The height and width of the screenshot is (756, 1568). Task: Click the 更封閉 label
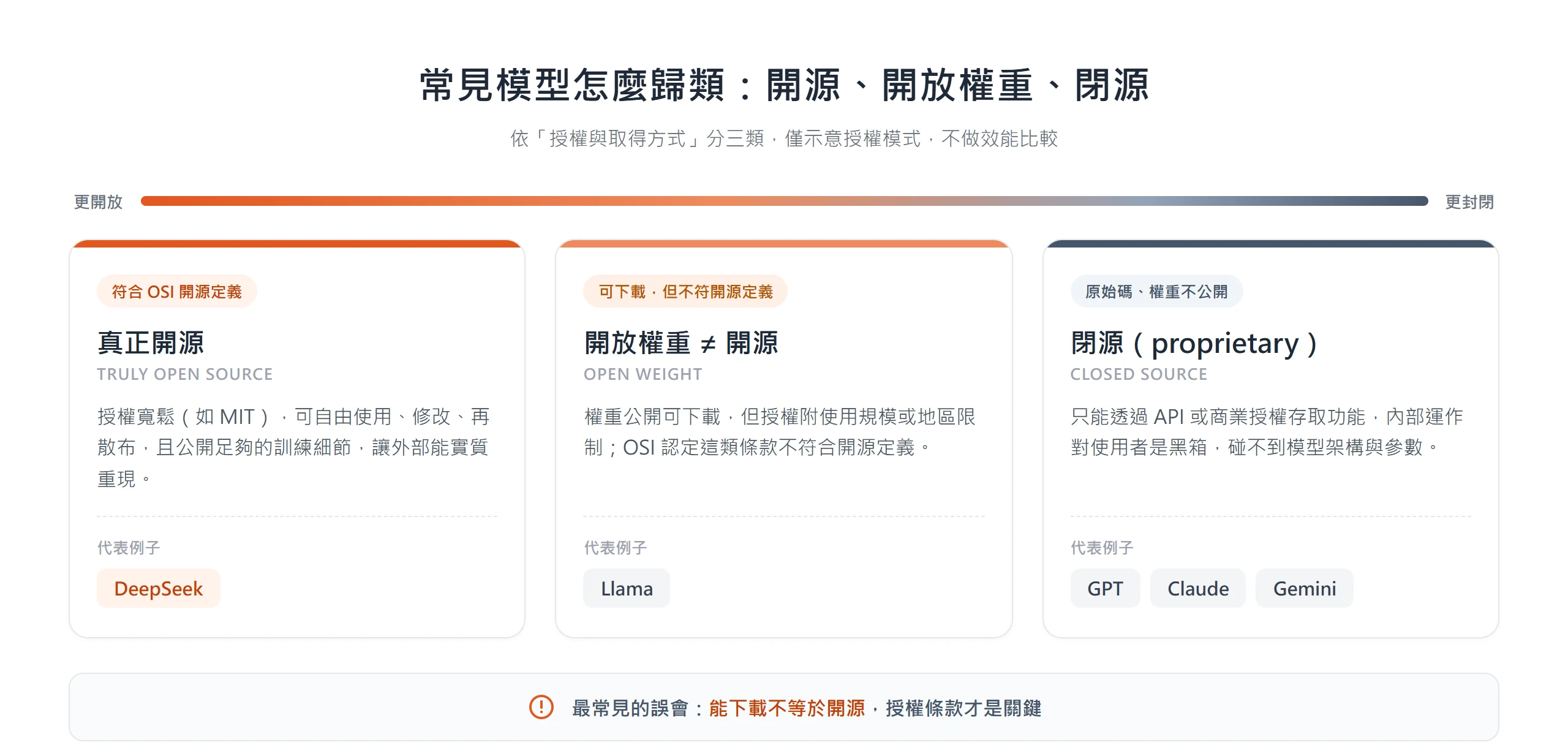tap(1469, 202)
